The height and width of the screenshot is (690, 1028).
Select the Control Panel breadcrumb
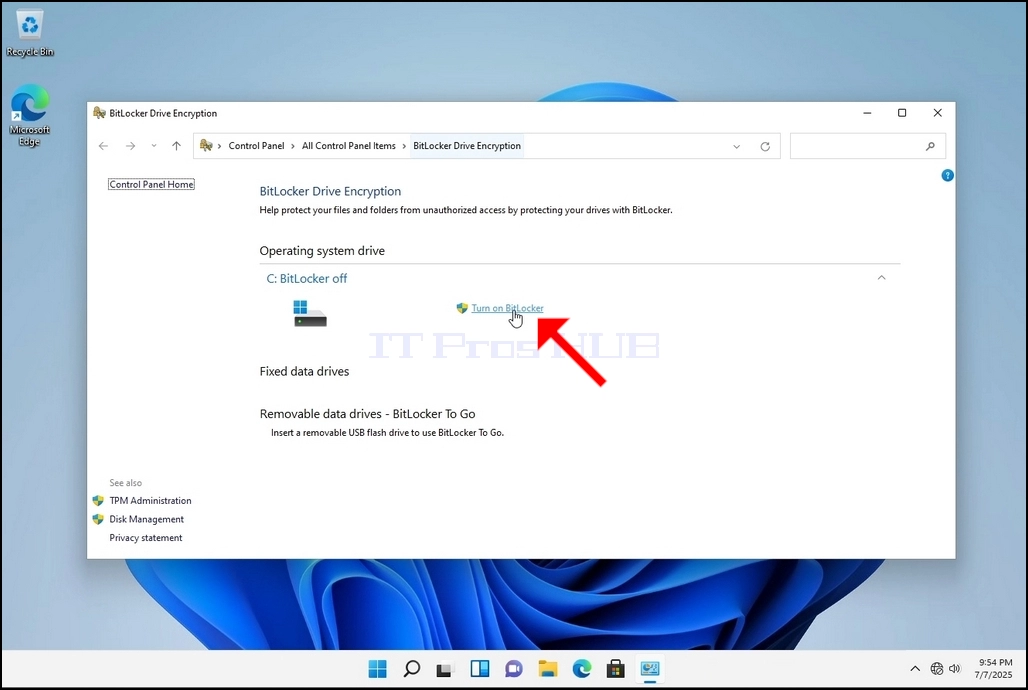coord(256,146)
